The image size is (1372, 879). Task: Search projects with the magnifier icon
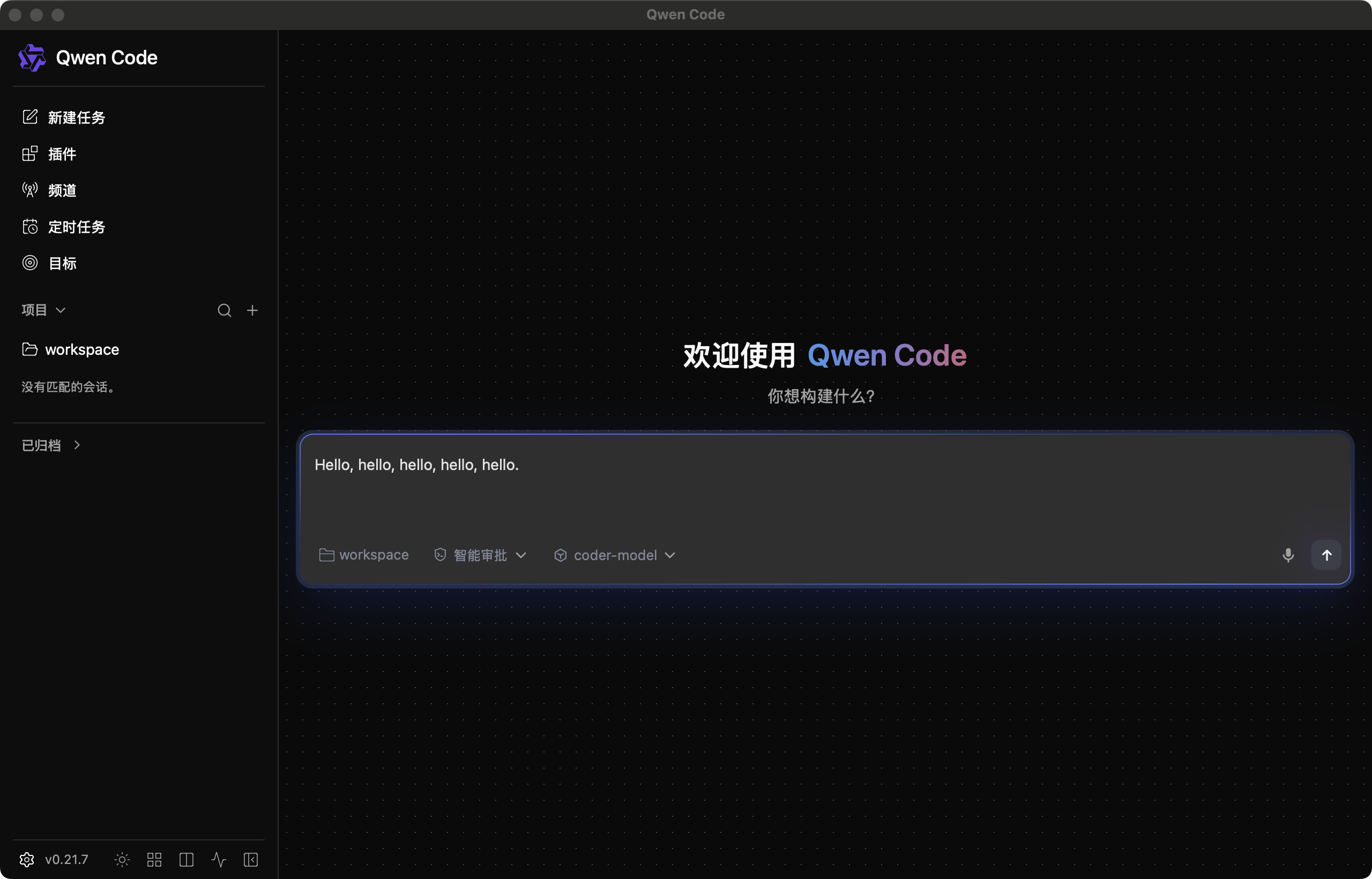coord(225,310)
